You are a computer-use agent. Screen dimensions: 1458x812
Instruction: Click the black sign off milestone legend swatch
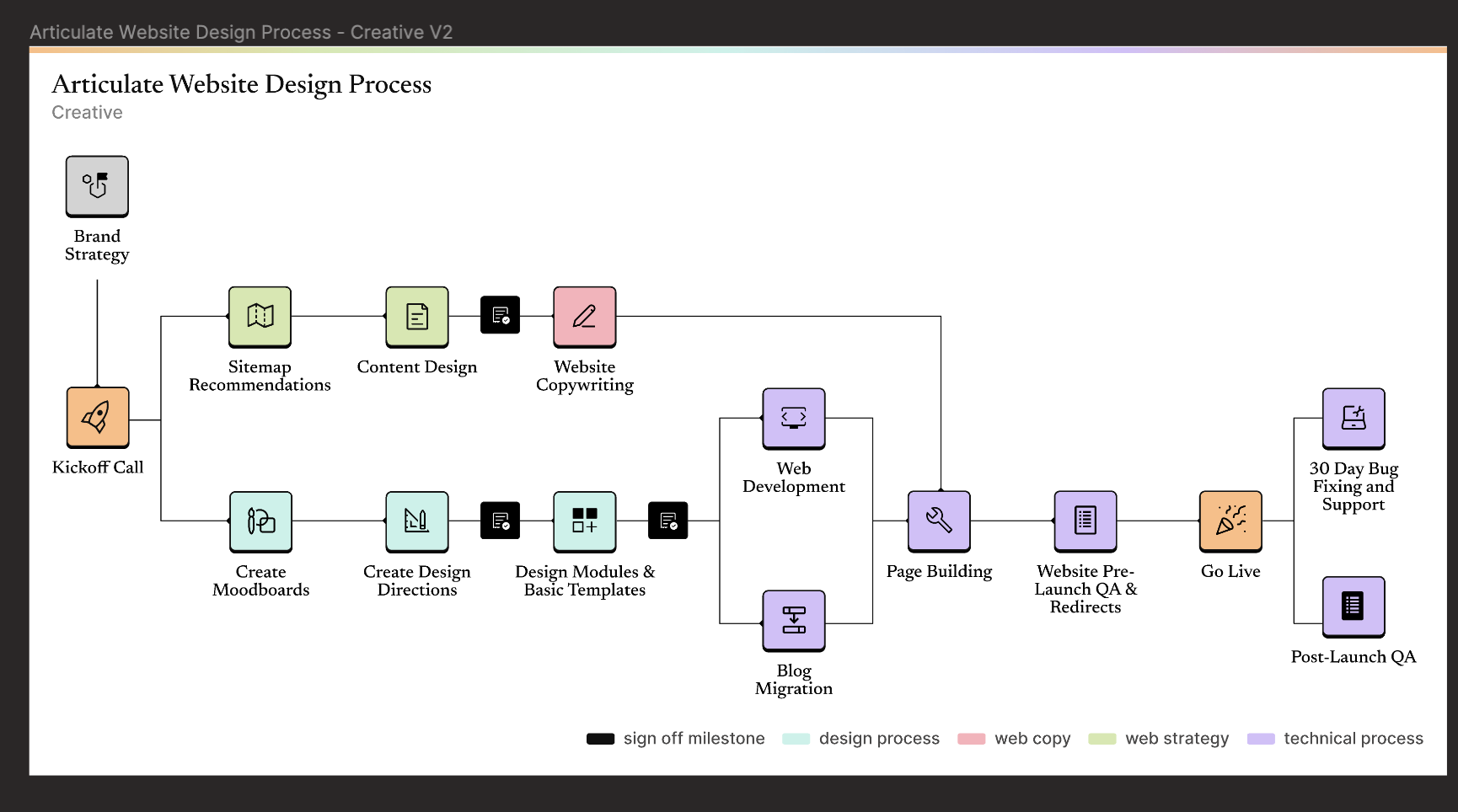(x=601, y=739)
